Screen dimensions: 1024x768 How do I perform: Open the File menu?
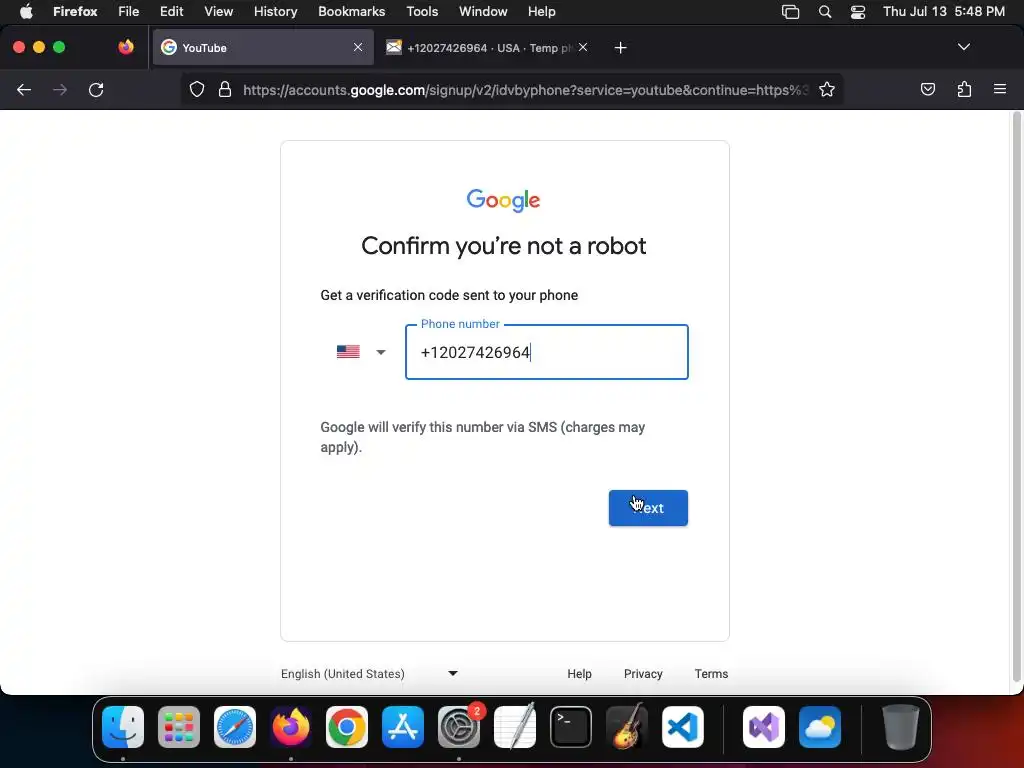[129, 11]
